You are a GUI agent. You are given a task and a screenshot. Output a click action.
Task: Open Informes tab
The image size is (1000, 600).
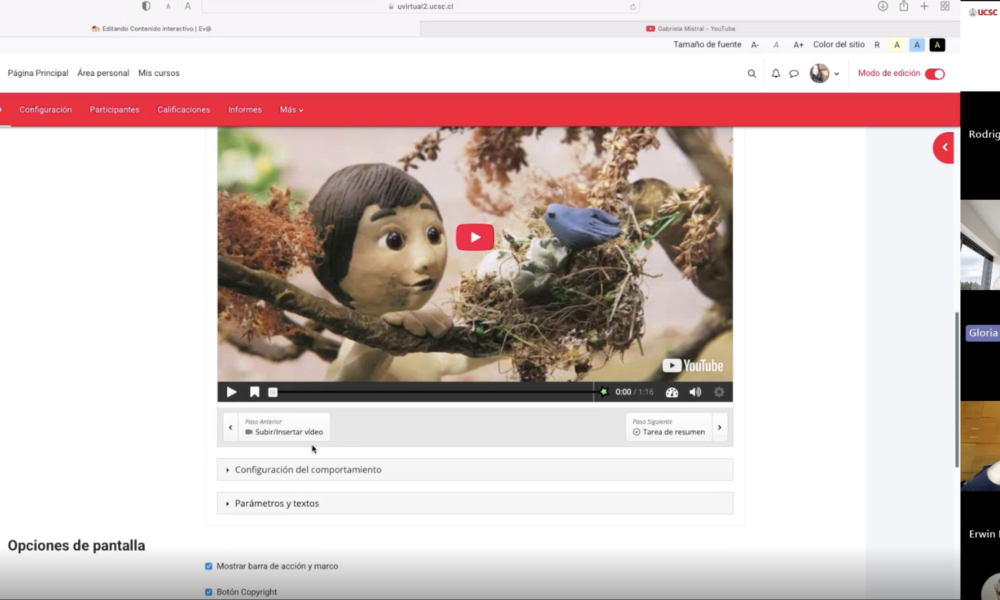(245, 110)
